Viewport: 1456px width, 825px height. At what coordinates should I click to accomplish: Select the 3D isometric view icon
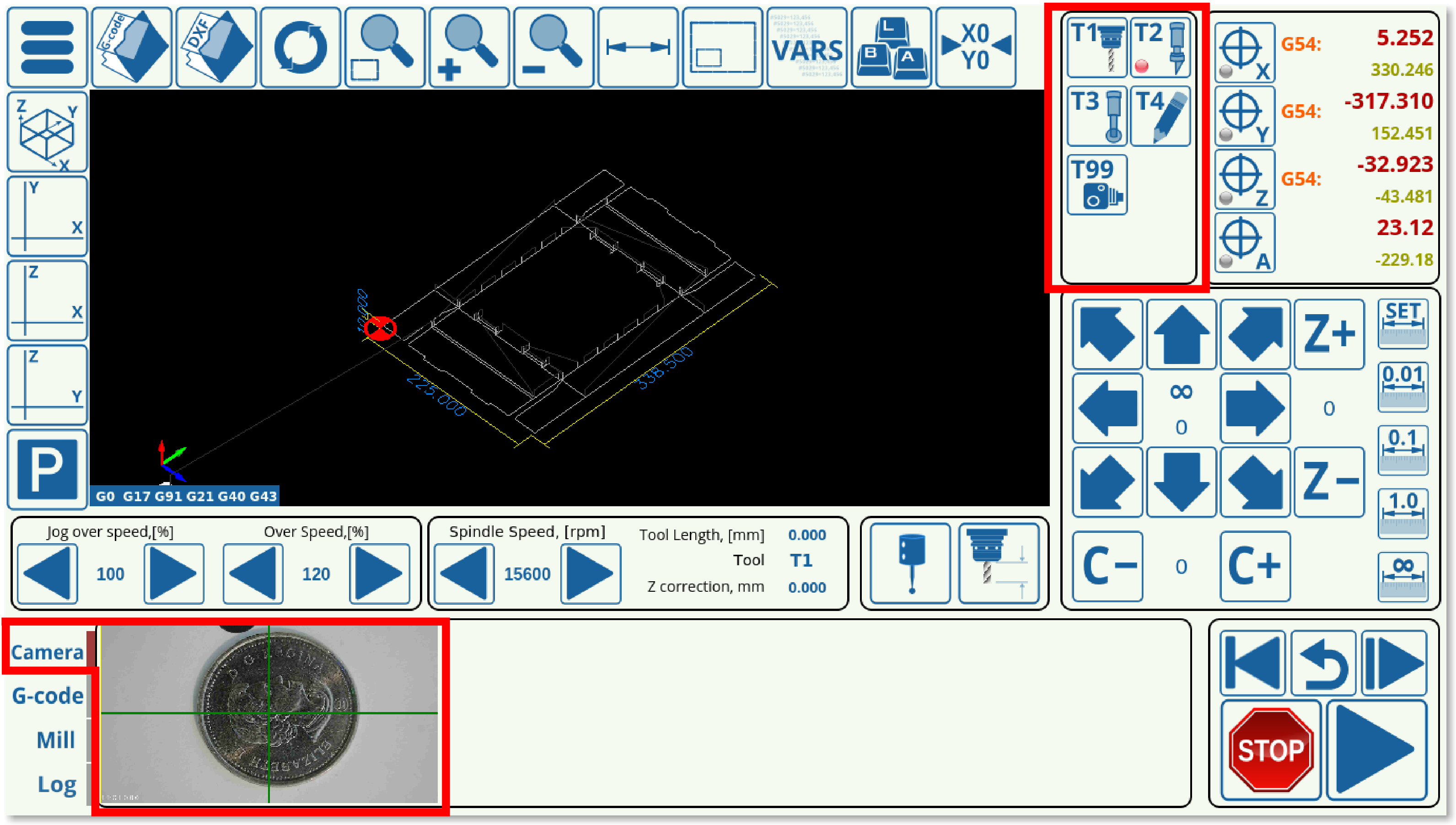click(x=47, y=132)
